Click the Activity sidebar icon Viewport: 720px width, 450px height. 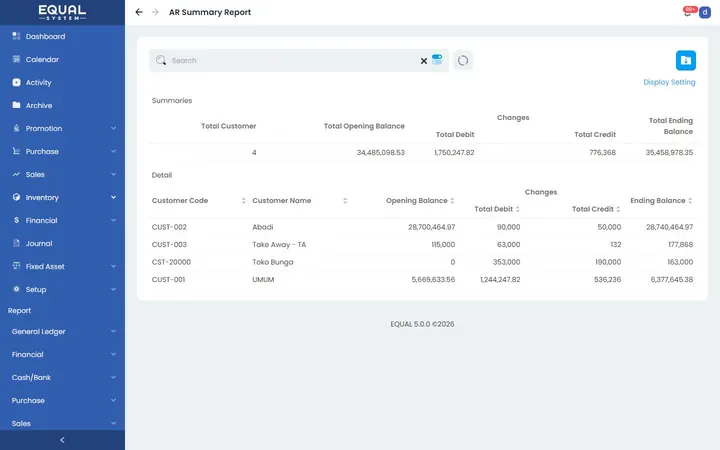click(17, 82)
